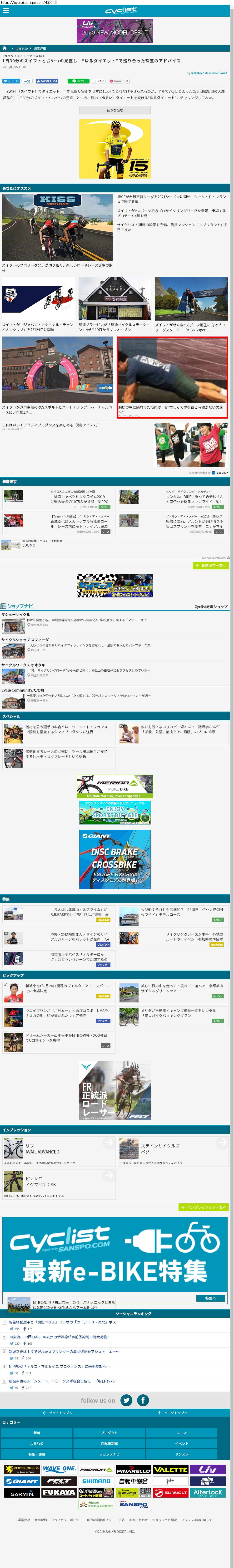Open the よみもの category tile in footer

(37, 1443)
